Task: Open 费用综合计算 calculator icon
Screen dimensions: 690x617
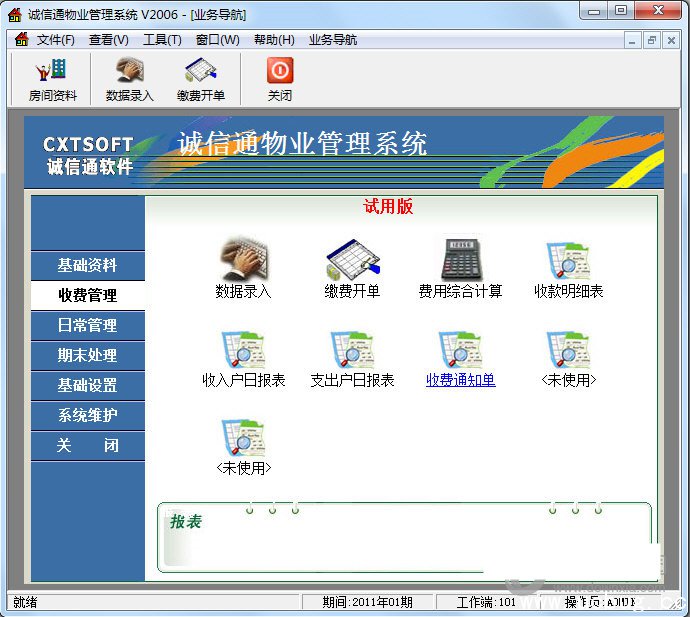Action: pos(460,261)
